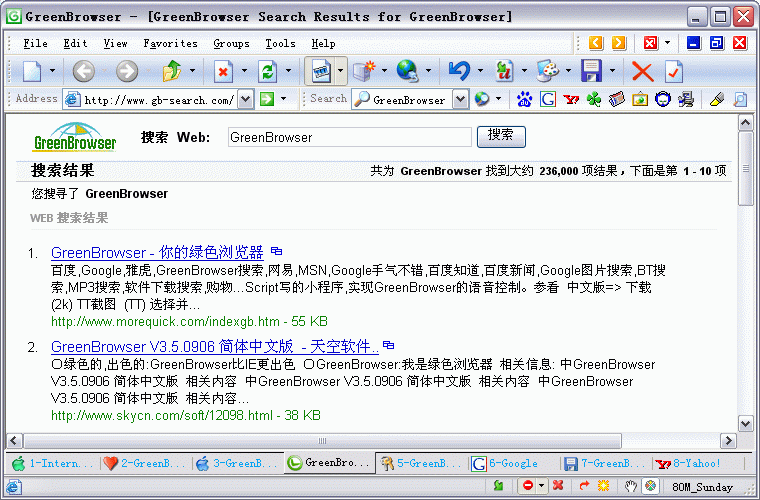Click the globe network toolbar icon
Screen dimensions: 760x500
tap(407, 72)
